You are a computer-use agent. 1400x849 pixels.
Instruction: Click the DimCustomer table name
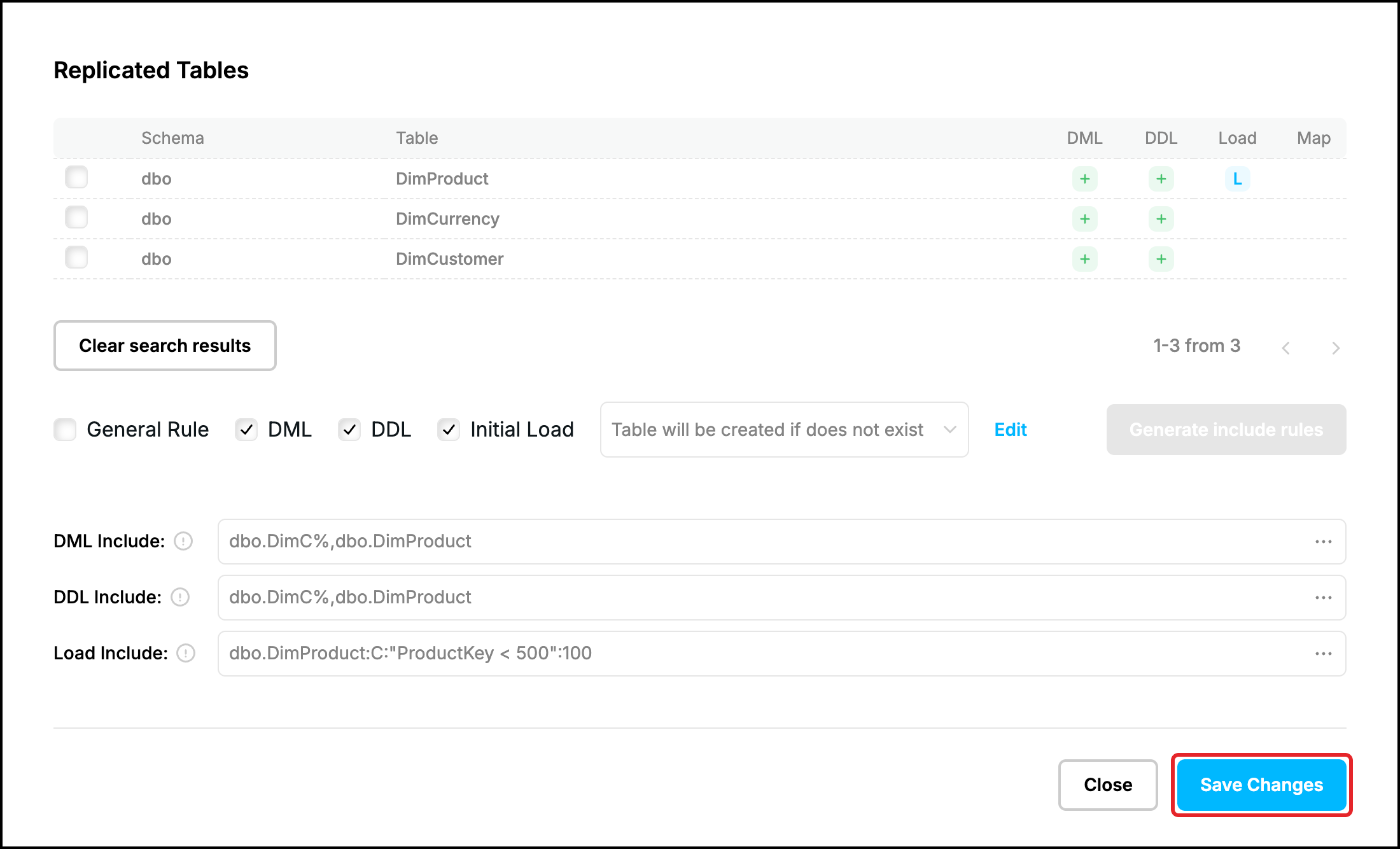click(450, 259)
